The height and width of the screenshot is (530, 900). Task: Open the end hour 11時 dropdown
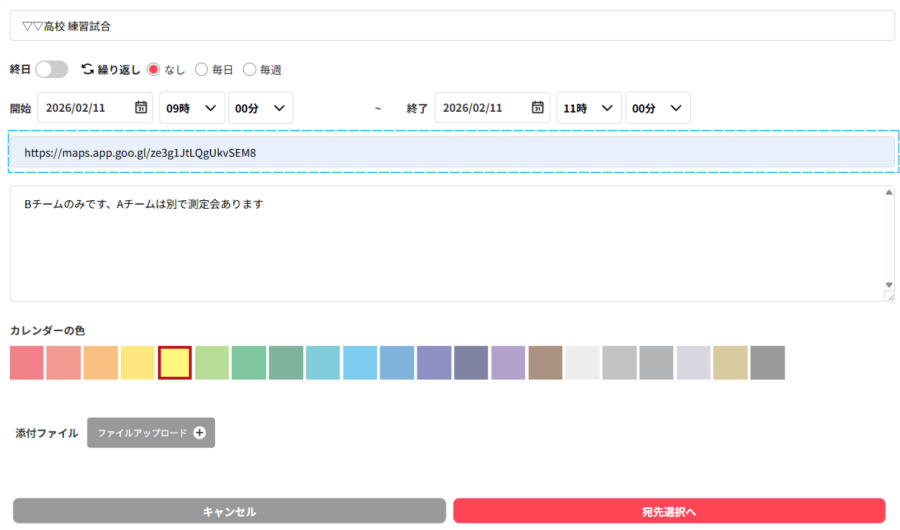(x=589, y=108)
